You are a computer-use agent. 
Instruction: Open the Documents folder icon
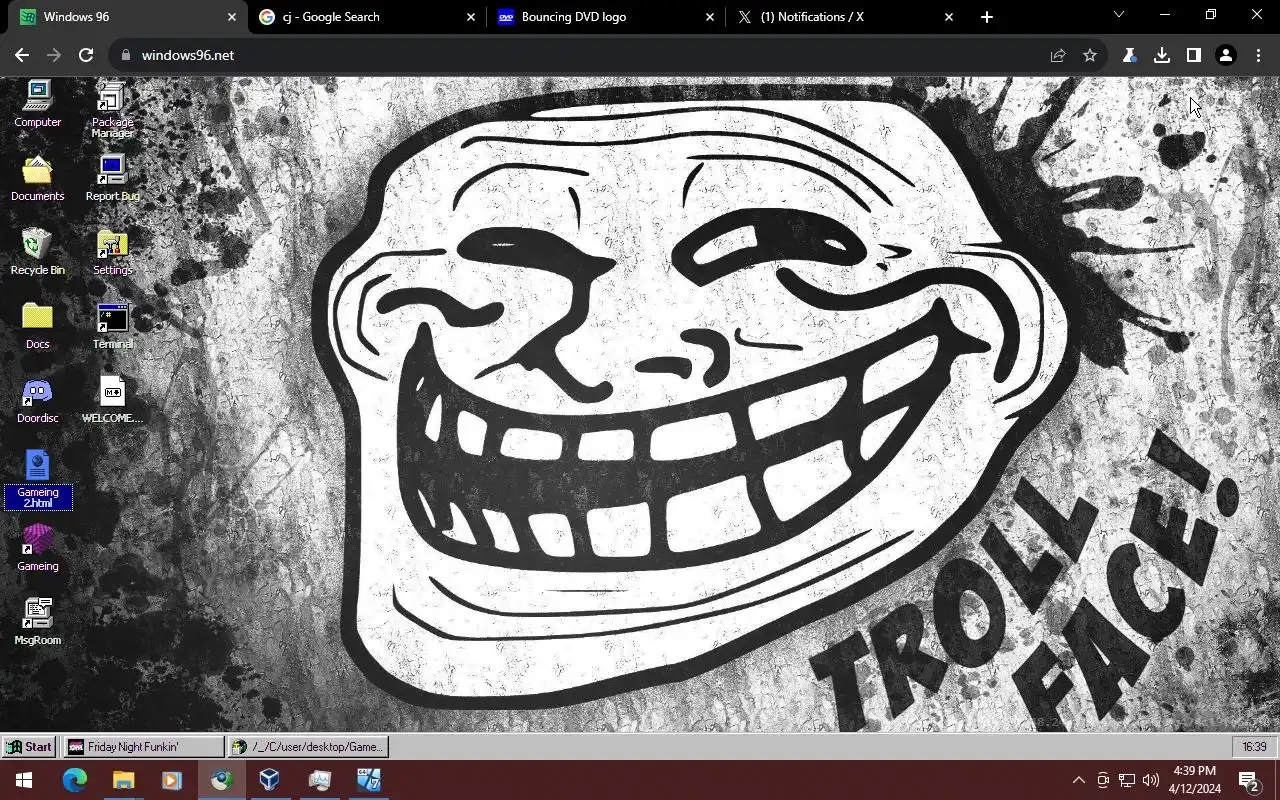pyautogui.click(x=37, y=178)
